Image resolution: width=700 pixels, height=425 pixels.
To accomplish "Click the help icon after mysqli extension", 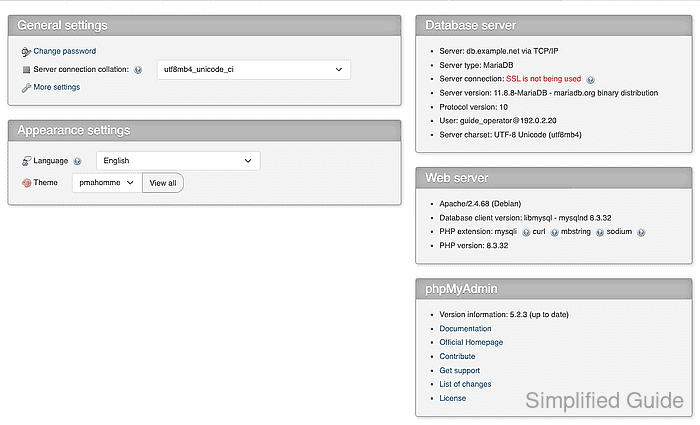I will pyautogui.click(x=526, y=233).
